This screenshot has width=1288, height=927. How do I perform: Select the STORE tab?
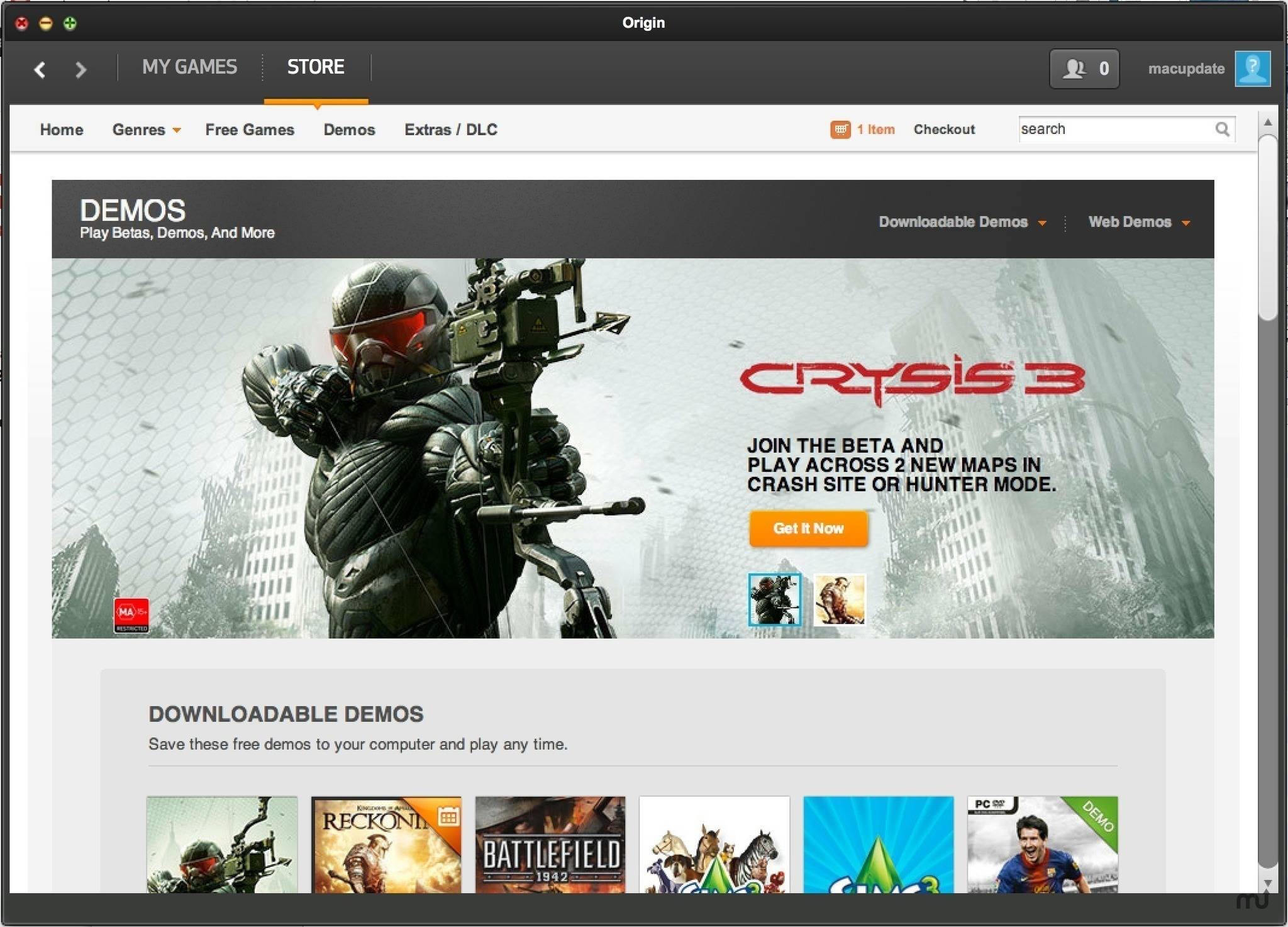[x=316, y=67]
